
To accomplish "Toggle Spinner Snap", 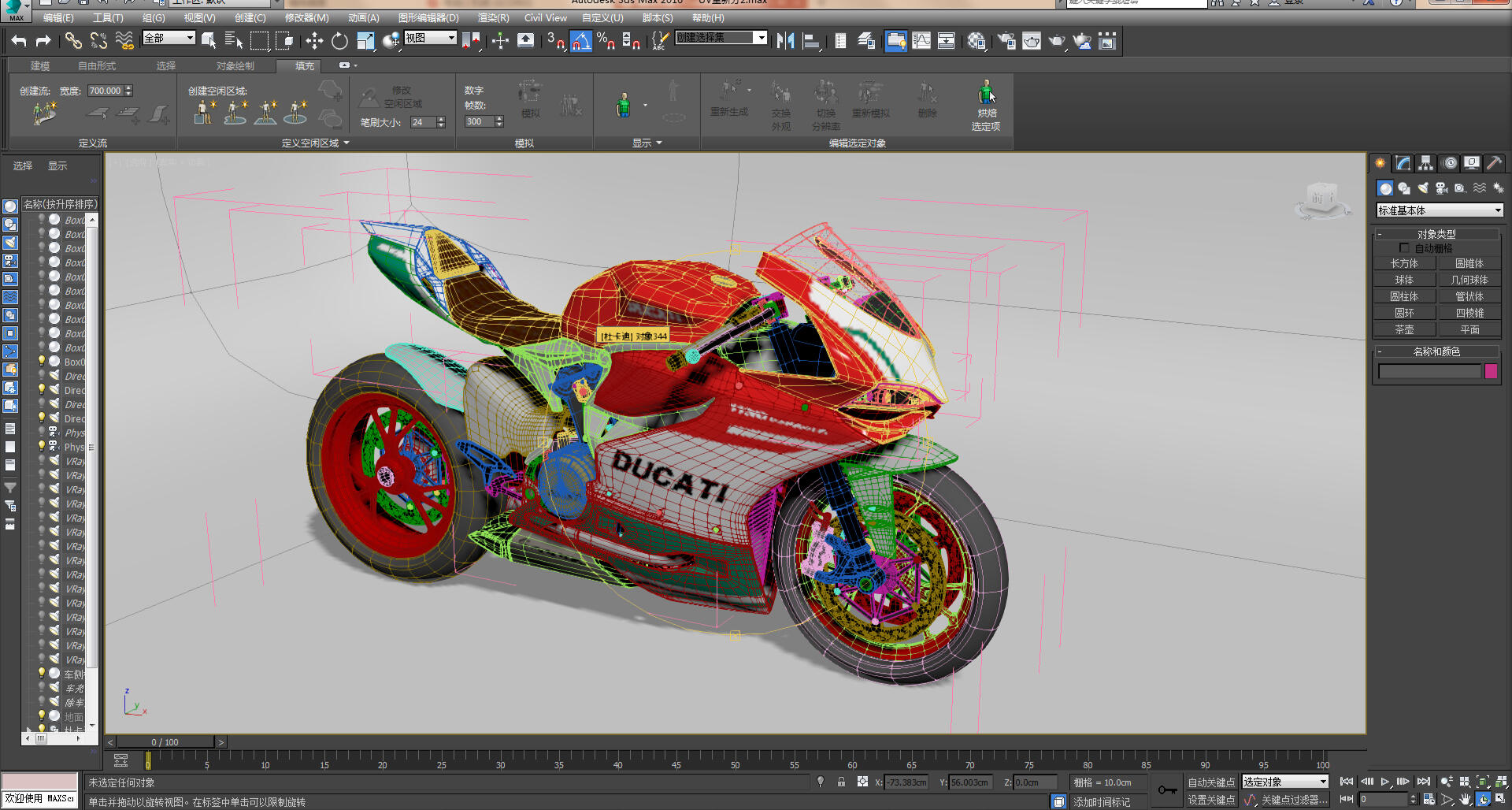I will coord(632,41).
